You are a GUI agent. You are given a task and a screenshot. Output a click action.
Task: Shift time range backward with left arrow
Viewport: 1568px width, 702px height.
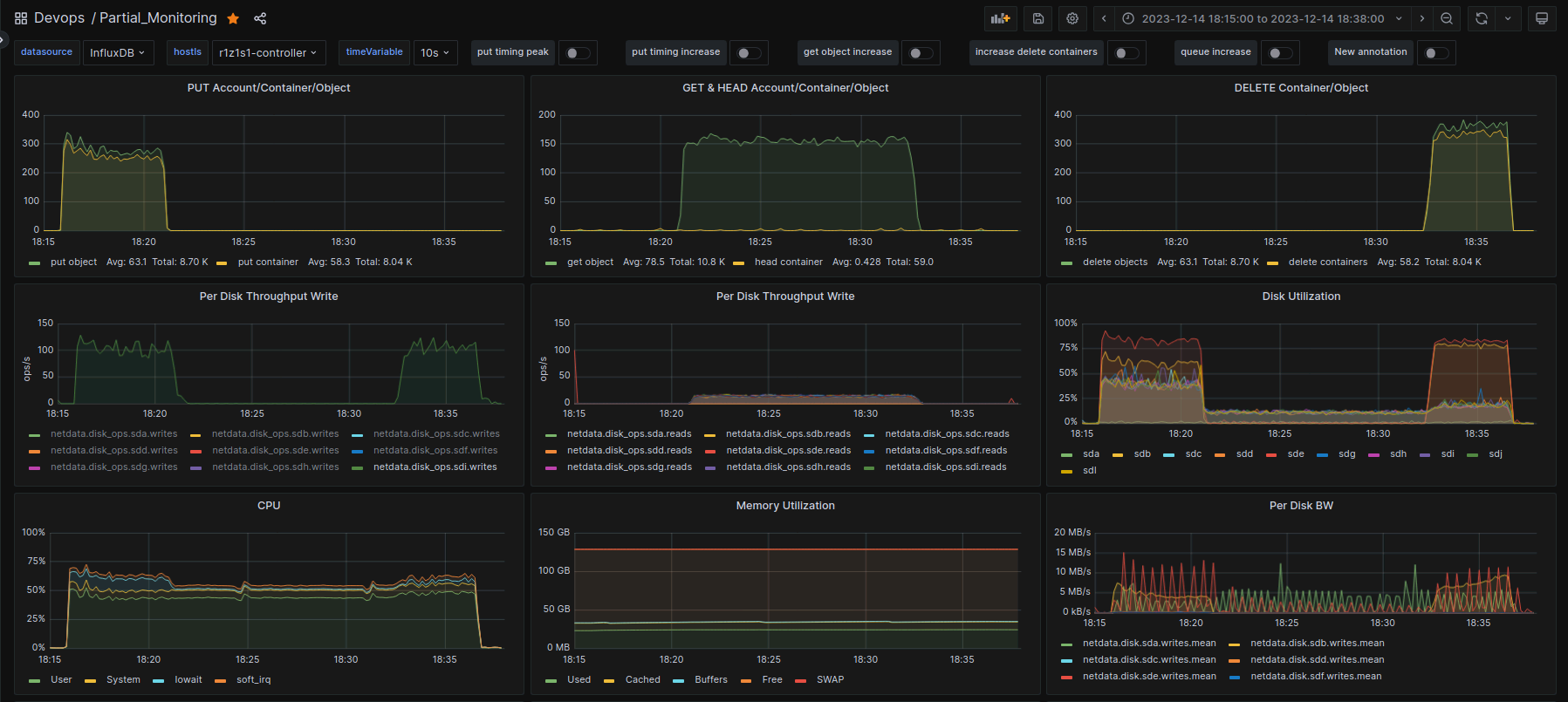(x=1104, y=18)
